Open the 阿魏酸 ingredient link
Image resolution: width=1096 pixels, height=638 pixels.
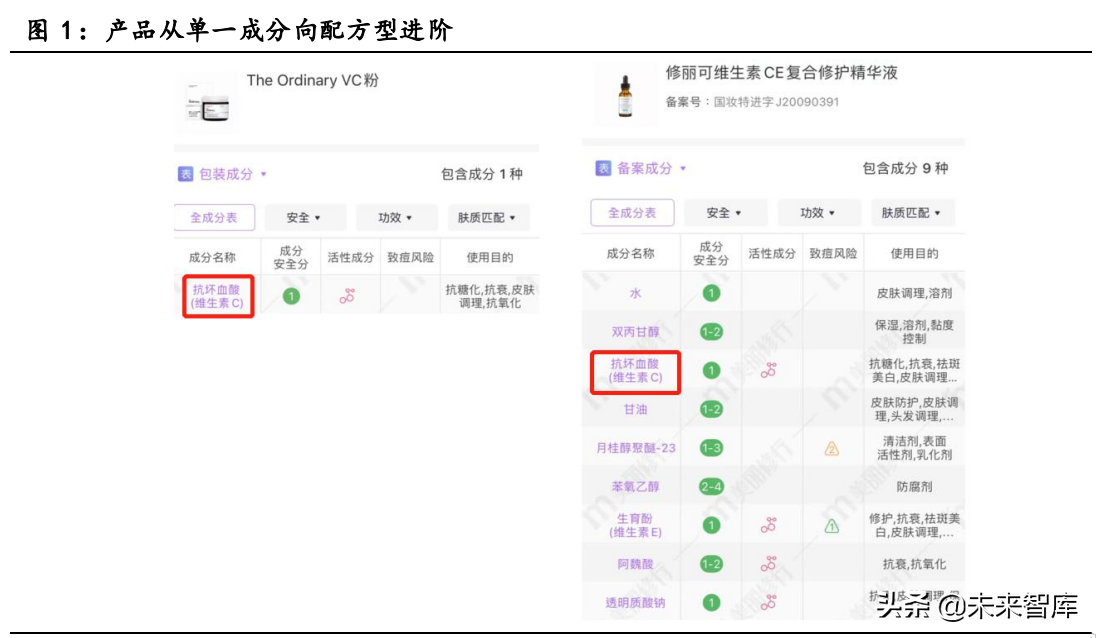click(x=635, y=564)
